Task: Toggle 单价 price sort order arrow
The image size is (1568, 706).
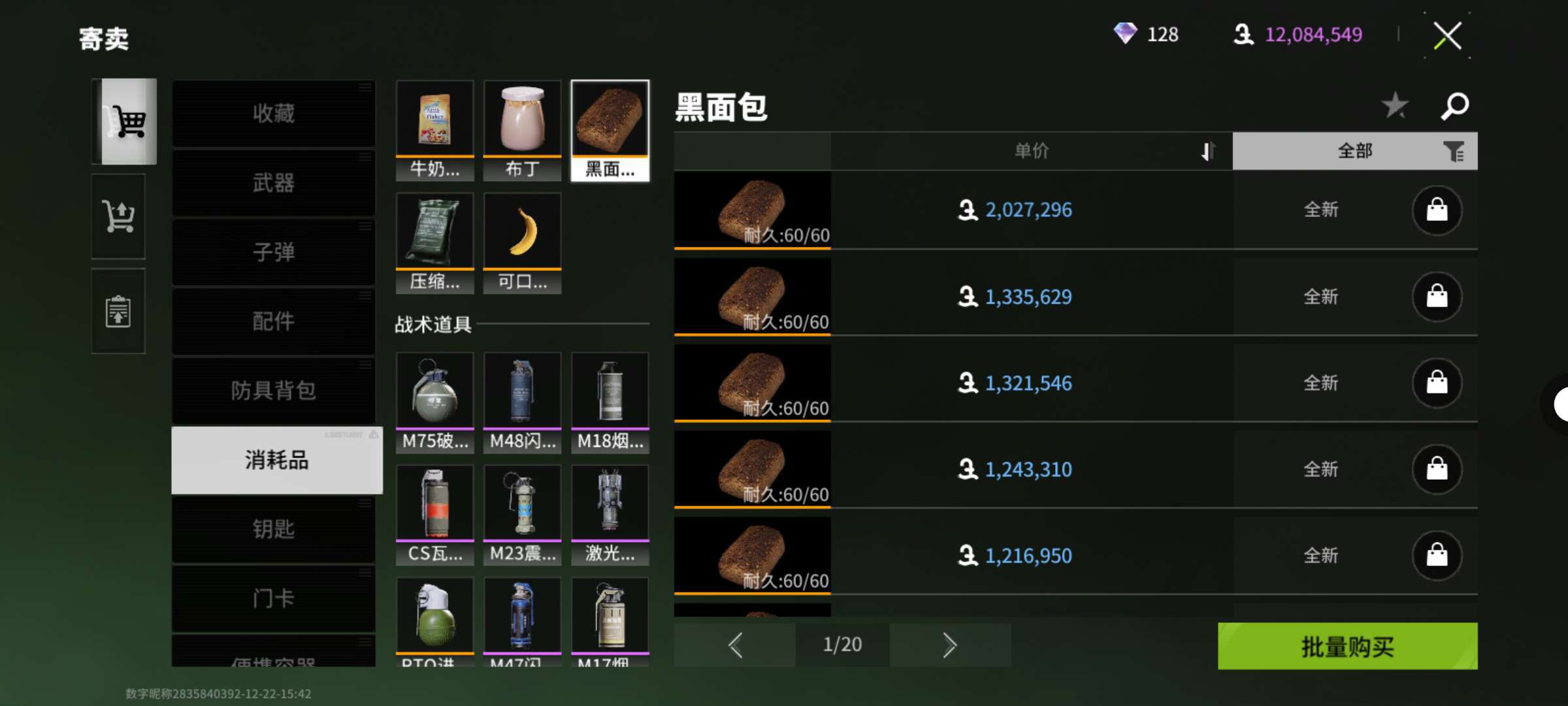Action: pyautogui.click(x=1207, y=151)
